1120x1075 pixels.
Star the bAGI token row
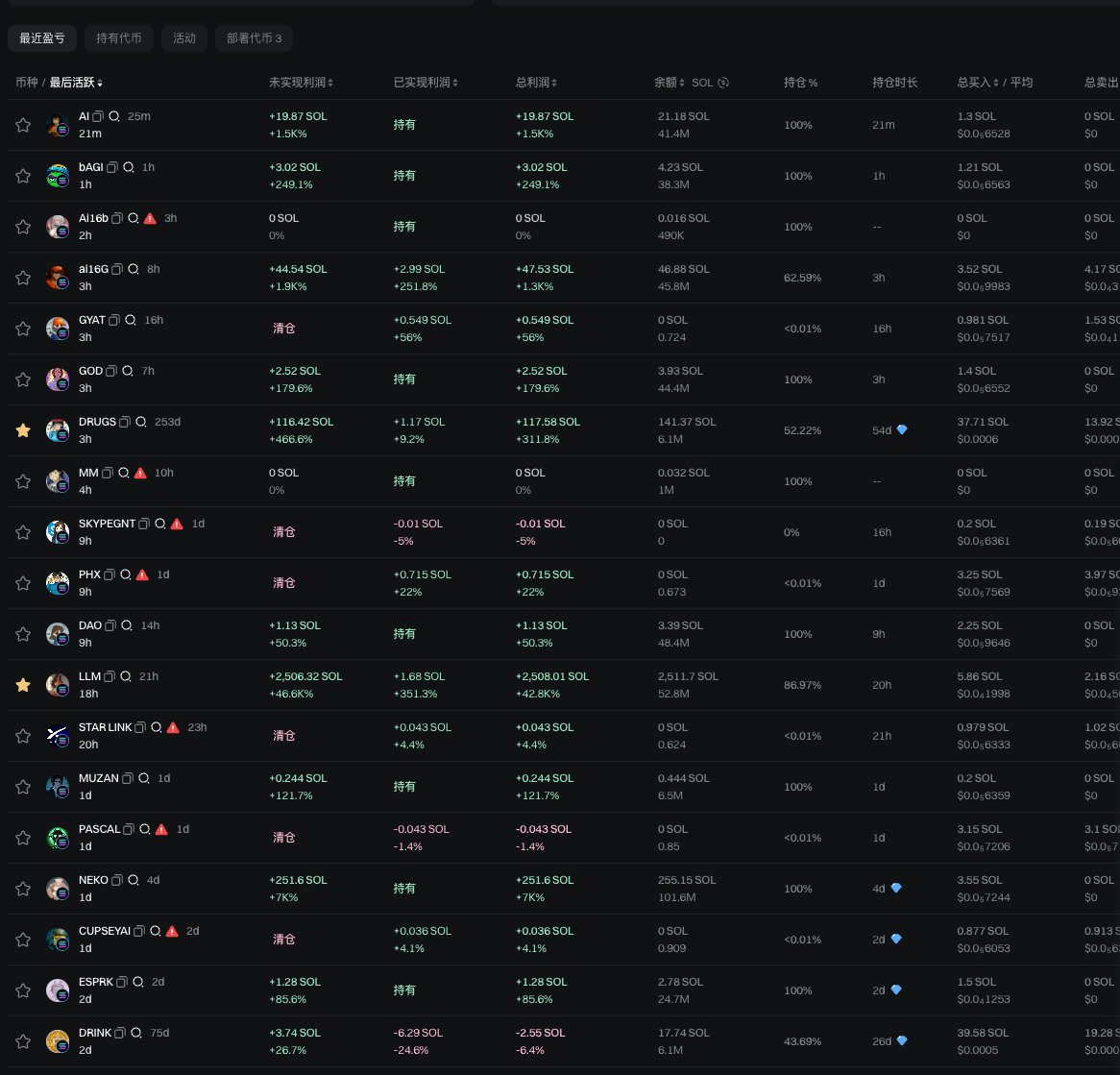[x=23, y=176]
